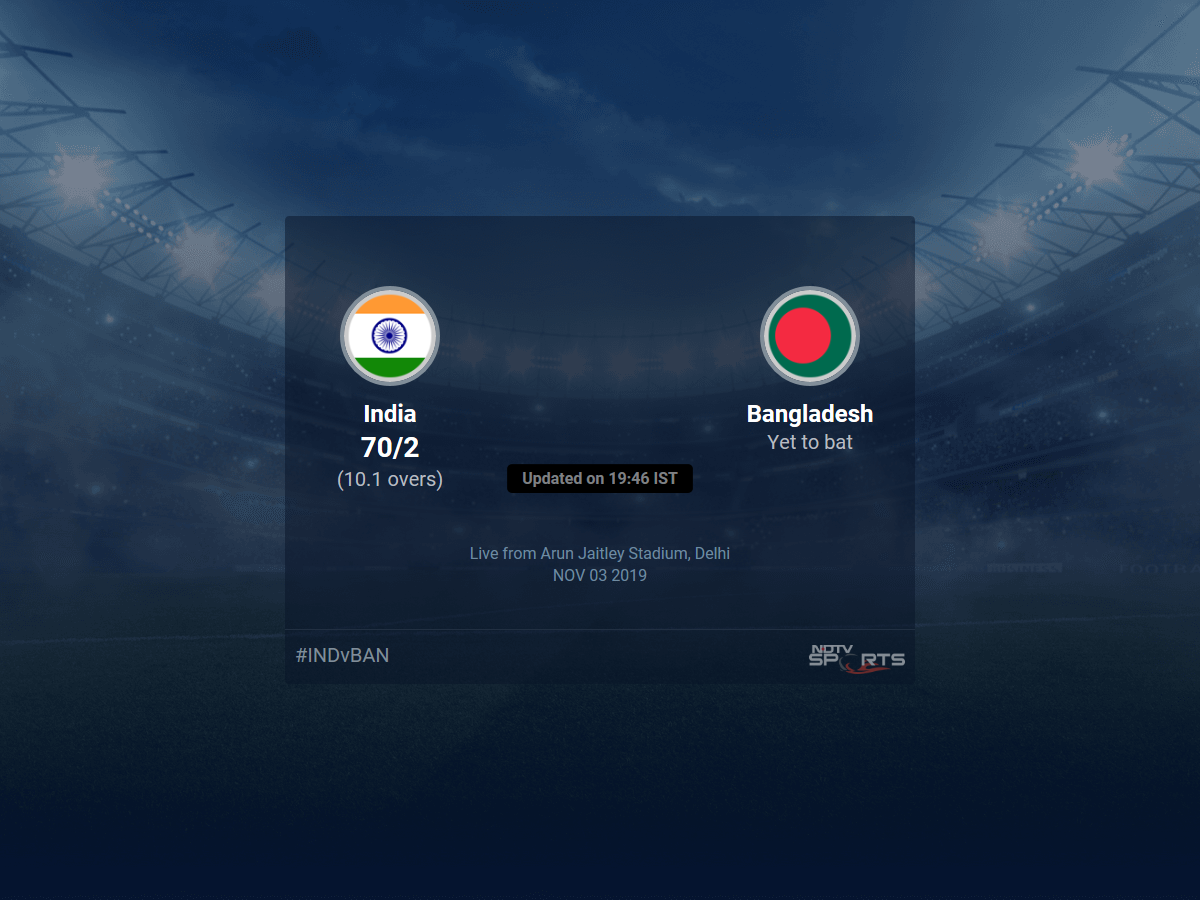Click the Arun Jaitley Stadium venue text
The height and width of the screenshot is (900, 1200).
tap(614, 553)
